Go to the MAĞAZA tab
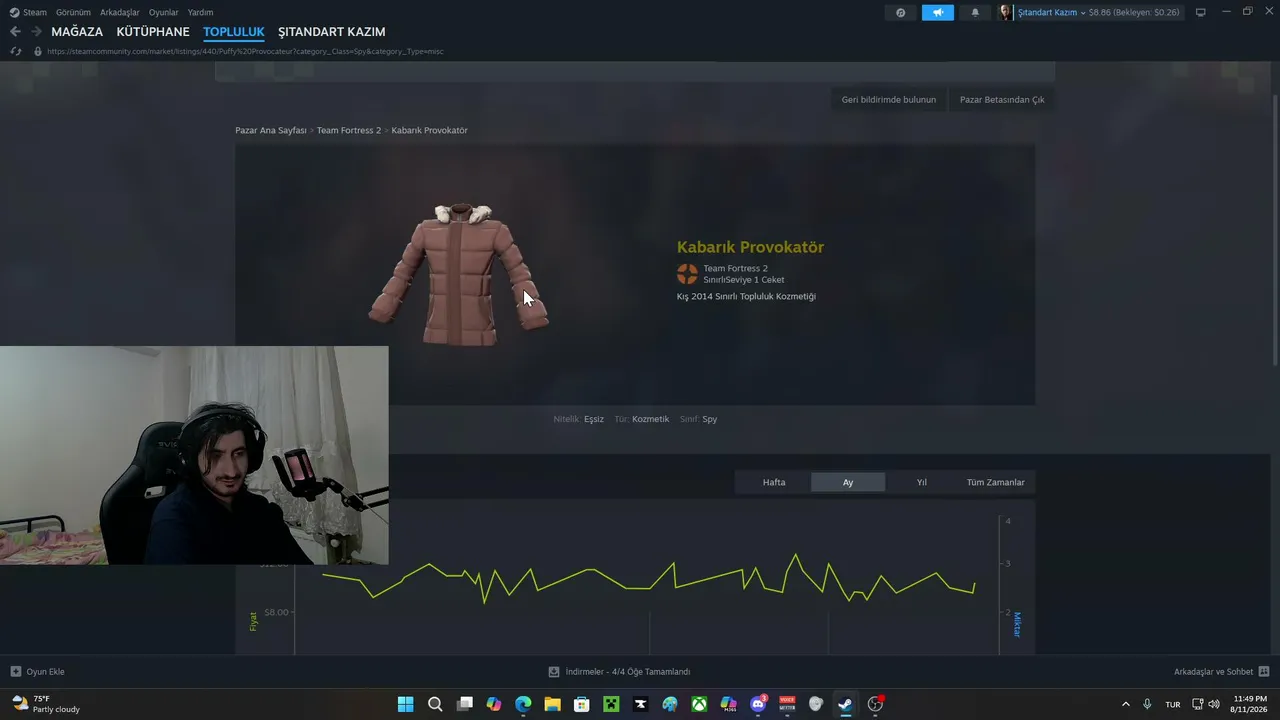The image size is (1280, 720). click(77, 32)
